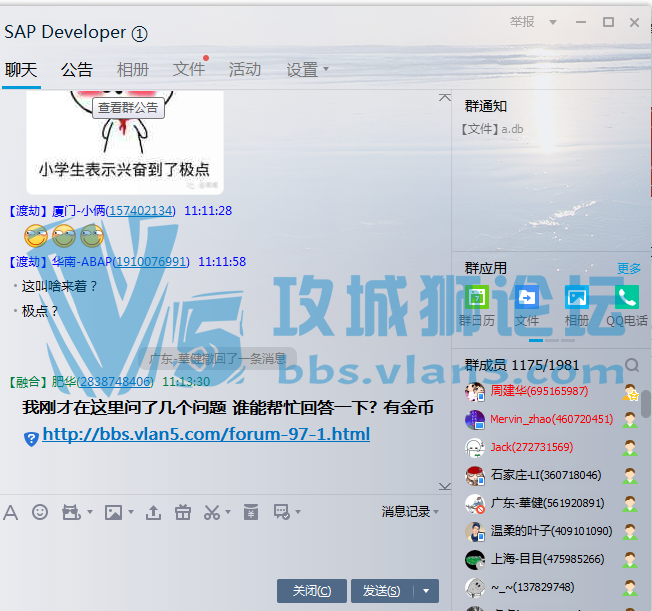
Task: Click Mervin_zhao's avatar in member list
Action: (x=475, y=420)
